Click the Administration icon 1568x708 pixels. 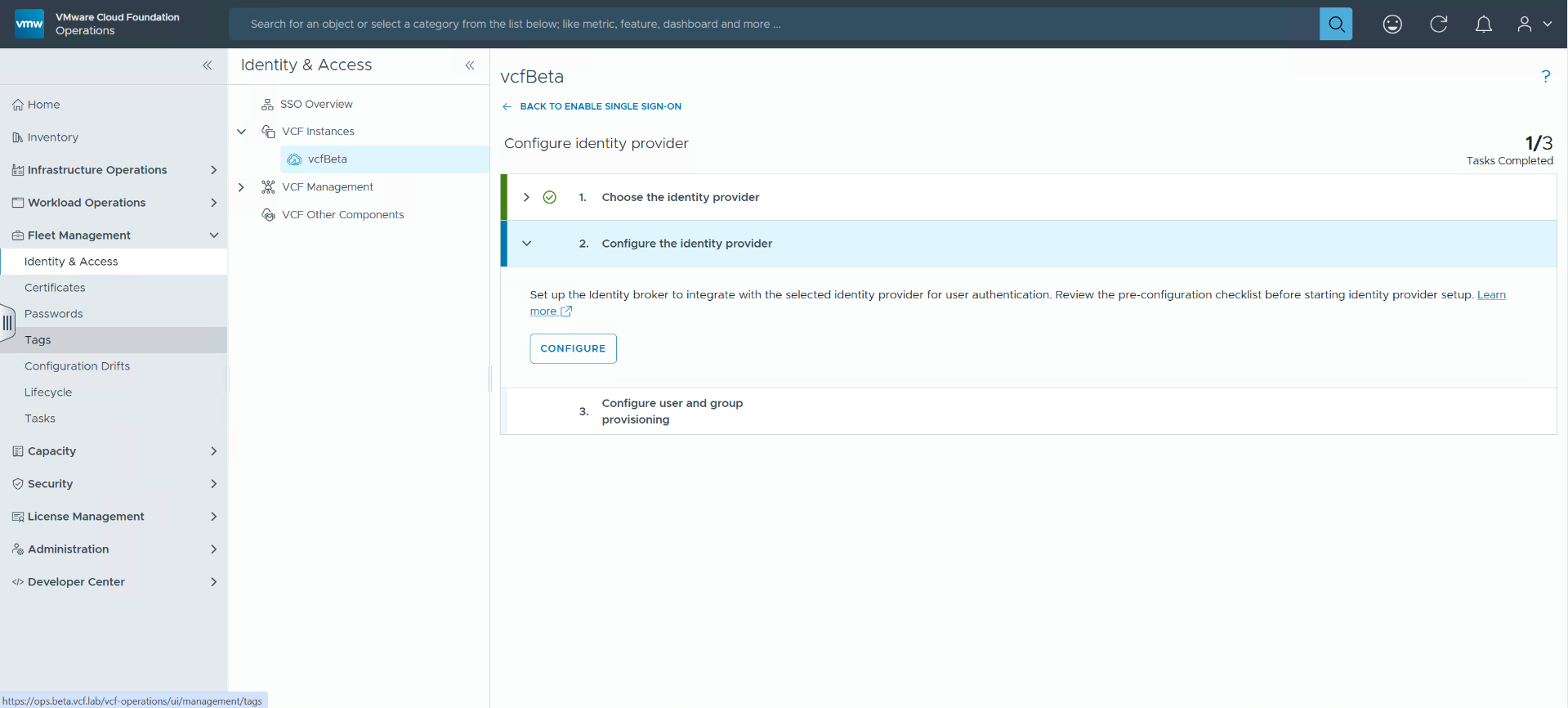coord(18,549)
